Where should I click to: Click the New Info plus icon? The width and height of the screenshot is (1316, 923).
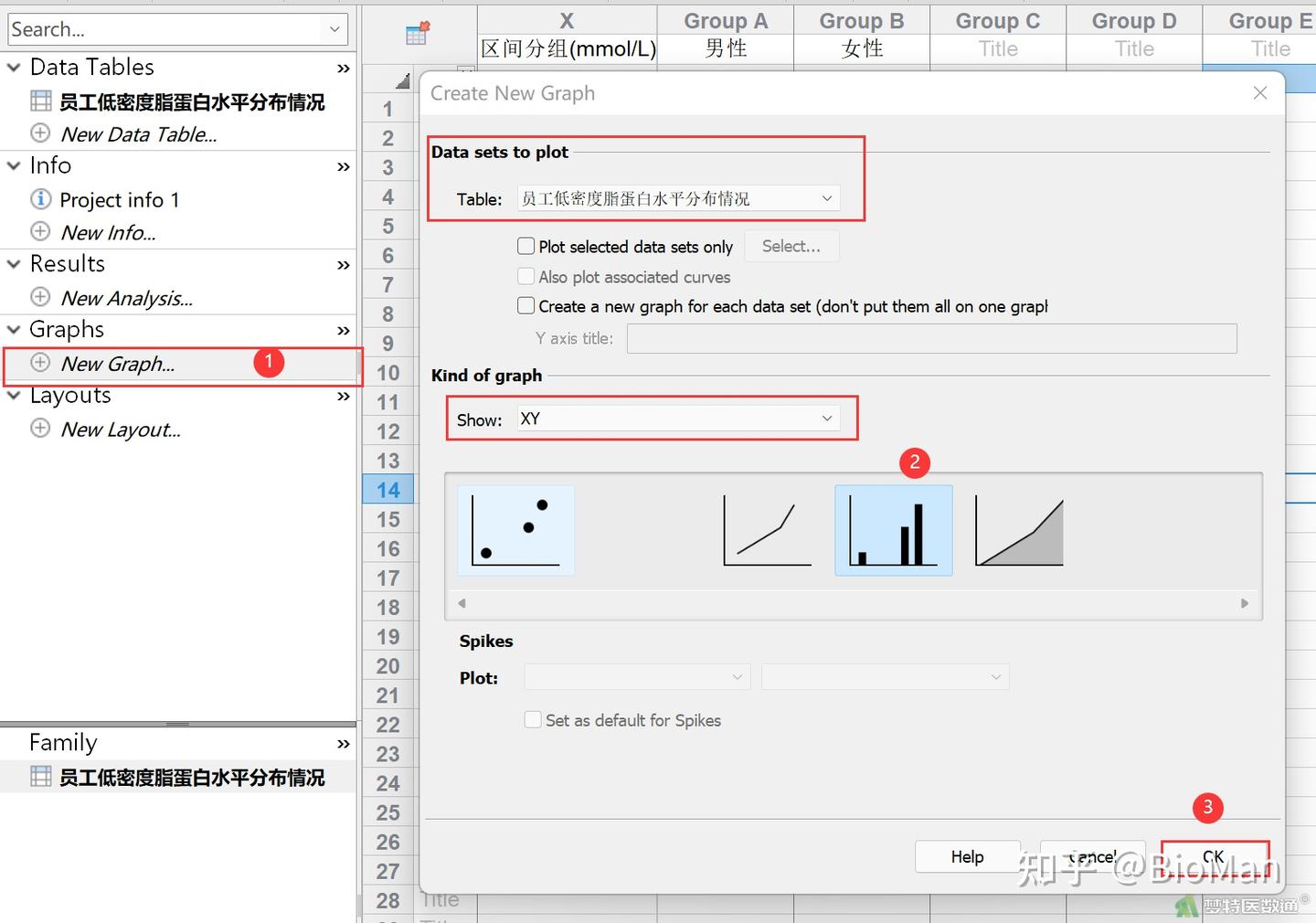(39, 232)
